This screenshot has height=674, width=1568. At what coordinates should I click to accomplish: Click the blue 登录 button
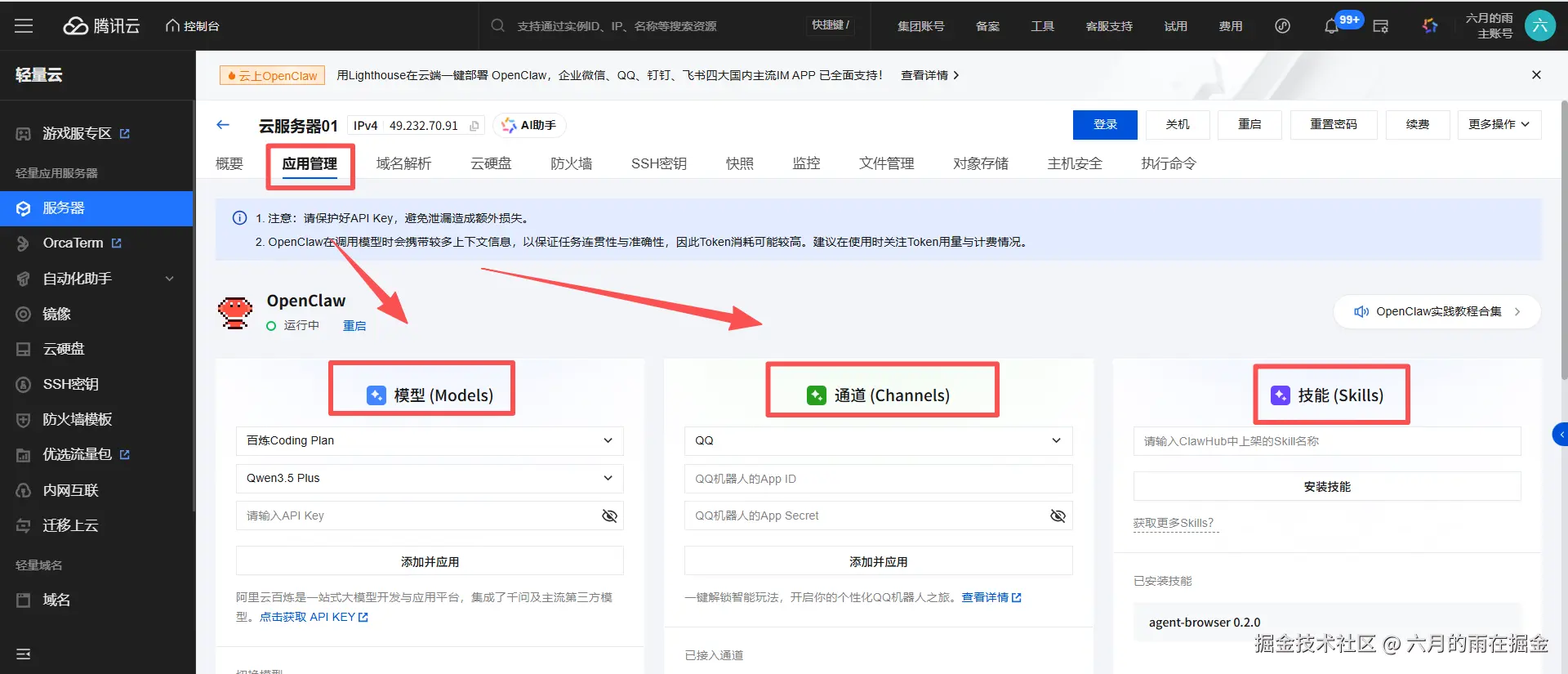tap(1105, 124)
